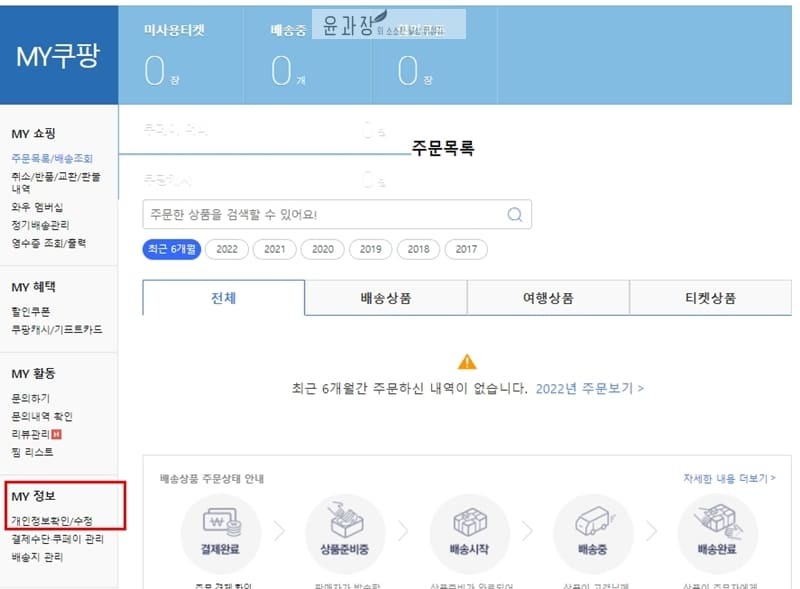Open 배송지 관리 menu item
The height and width of the screenshot is (589, 800).
(x=37, y=557)
